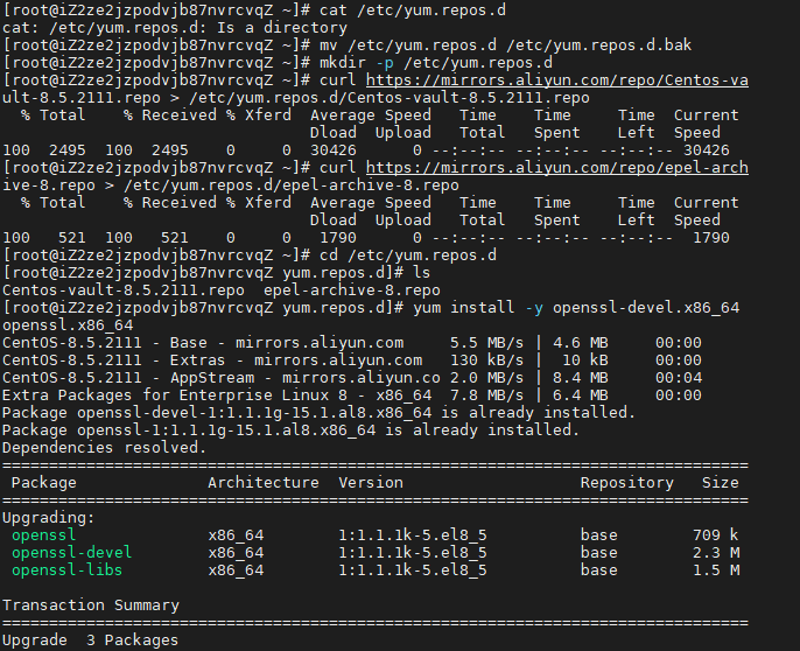The width and height of the screenshot is (800, 651).
Task: Click the 'openssl.x86_64' wrapped command text
Action: tap(68, 326)
